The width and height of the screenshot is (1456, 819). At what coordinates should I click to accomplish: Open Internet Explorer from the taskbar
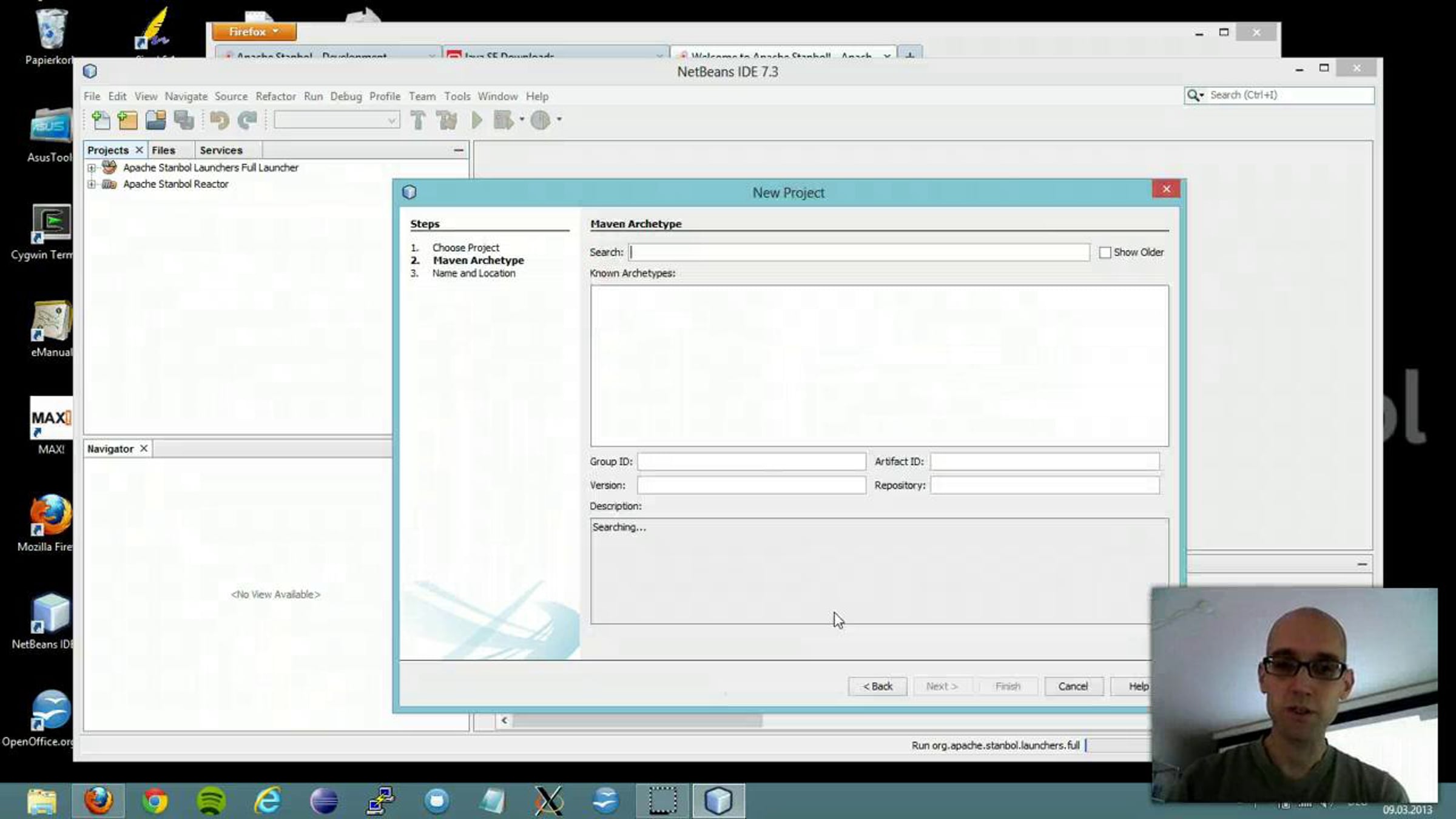pyautogui.click(x=267, y=801)
